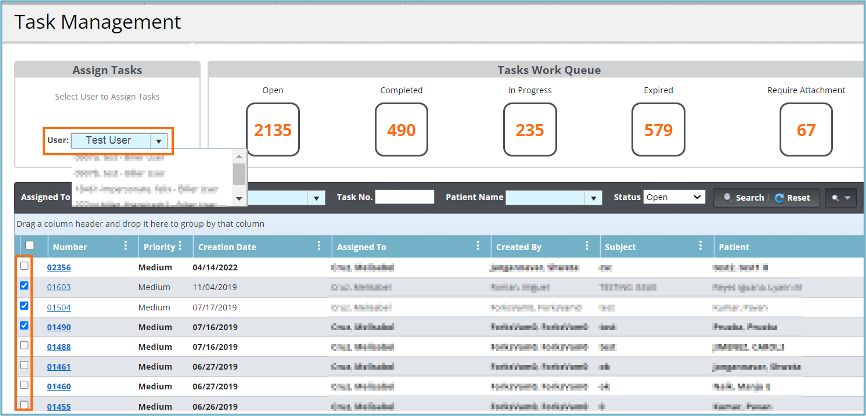Click the Search button

pos(741,198)
